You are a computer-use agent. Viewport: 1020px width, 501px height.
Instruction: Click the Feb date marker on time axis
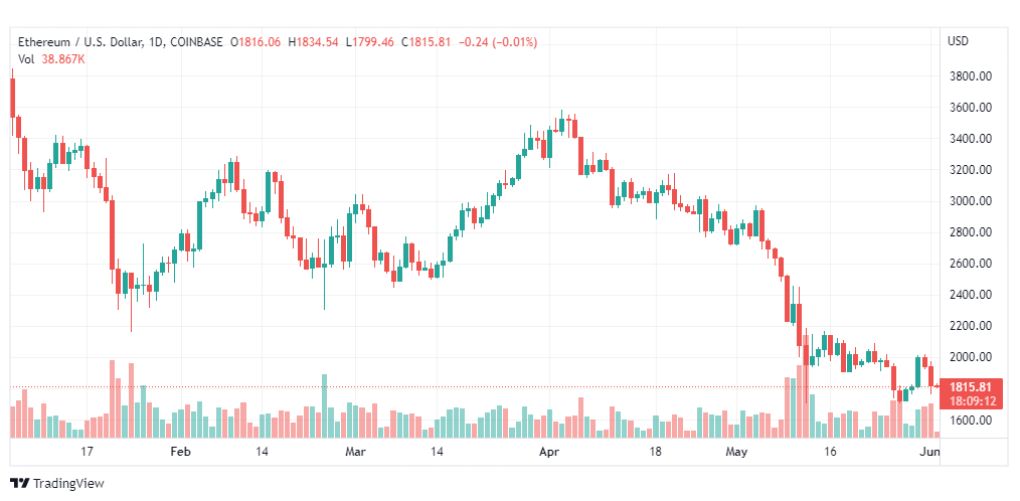(x=179, y=452)
